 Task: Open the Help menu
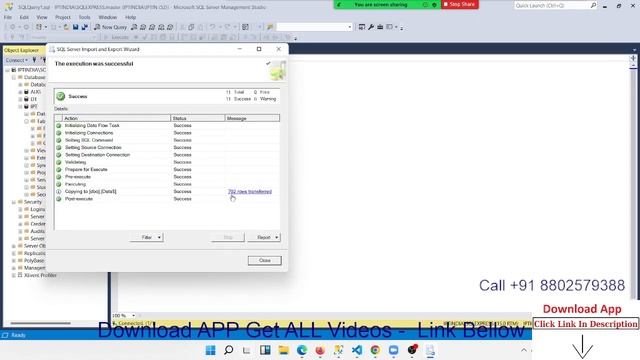(x=130, y=17)
